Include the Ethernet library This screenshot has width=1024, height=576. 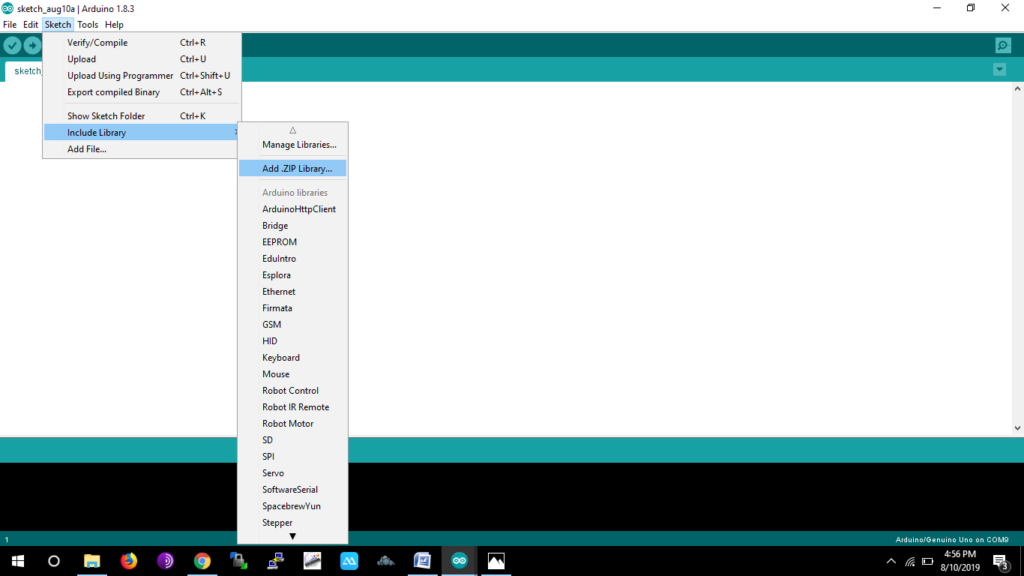tap(293, 291)
